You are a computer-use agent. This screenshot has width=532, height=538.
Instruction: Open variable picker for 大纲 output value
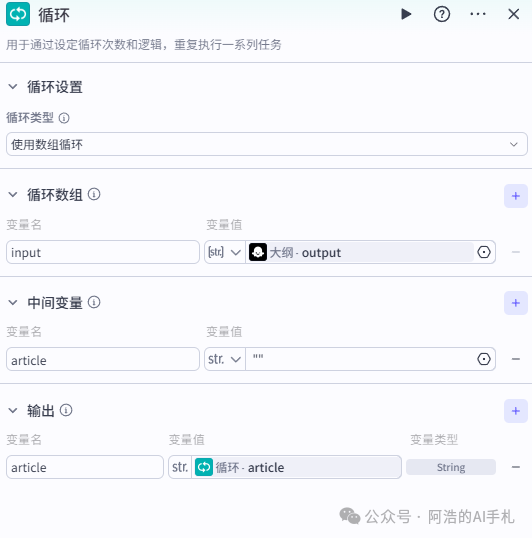tap(484, 252)
